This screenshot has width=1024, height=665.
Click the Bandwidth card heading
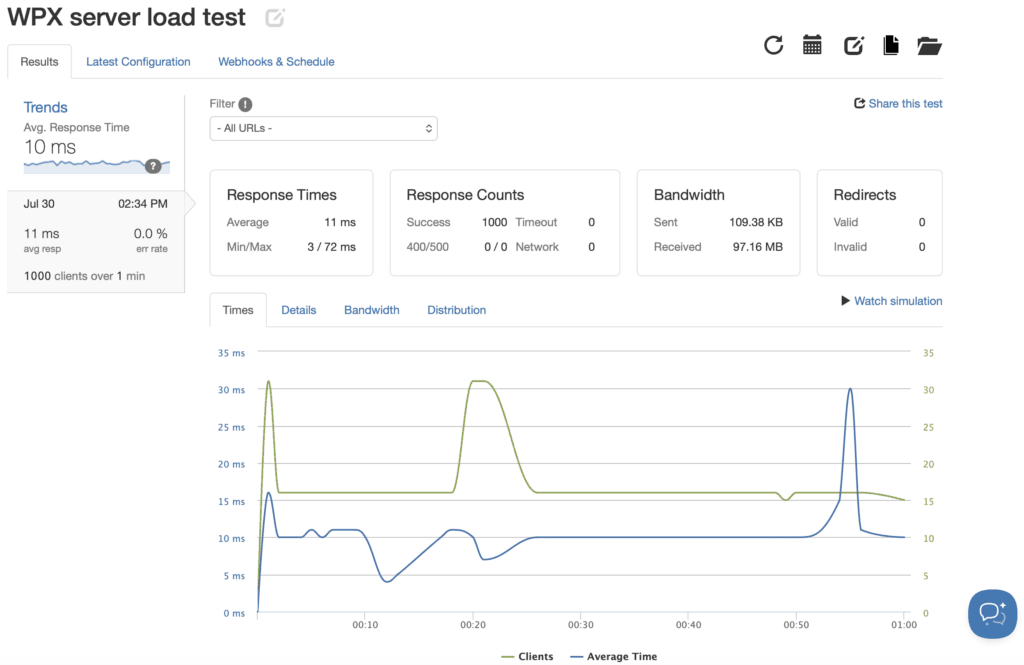click(x=689, y=195)
